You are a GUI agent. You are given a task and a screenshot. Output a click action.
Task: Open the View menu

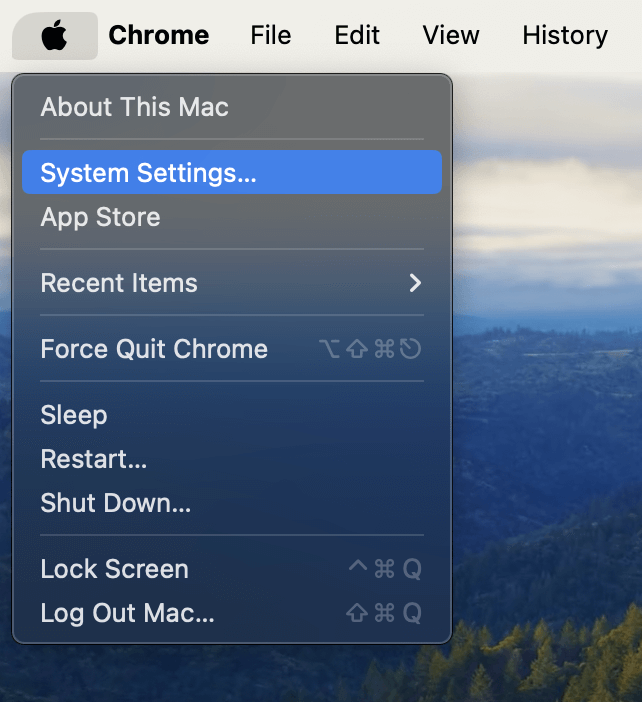point(451,36)
